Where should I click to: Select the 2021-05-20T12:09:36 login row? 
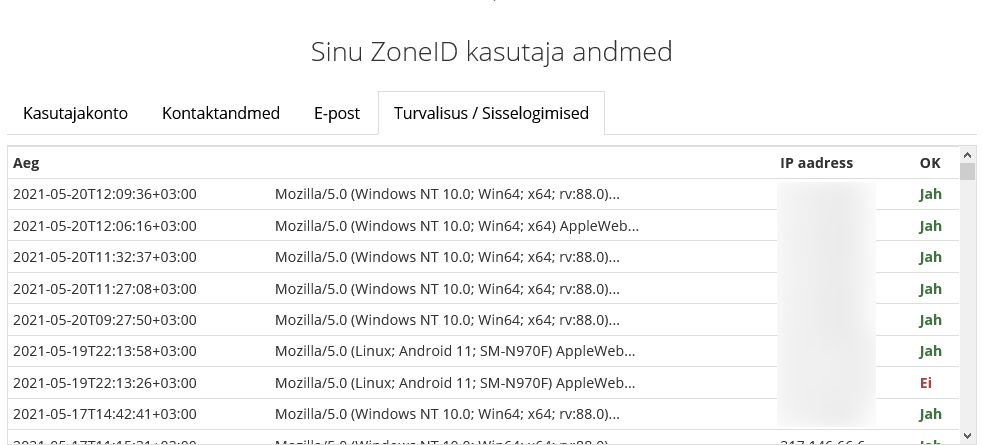tap(483, 194)
